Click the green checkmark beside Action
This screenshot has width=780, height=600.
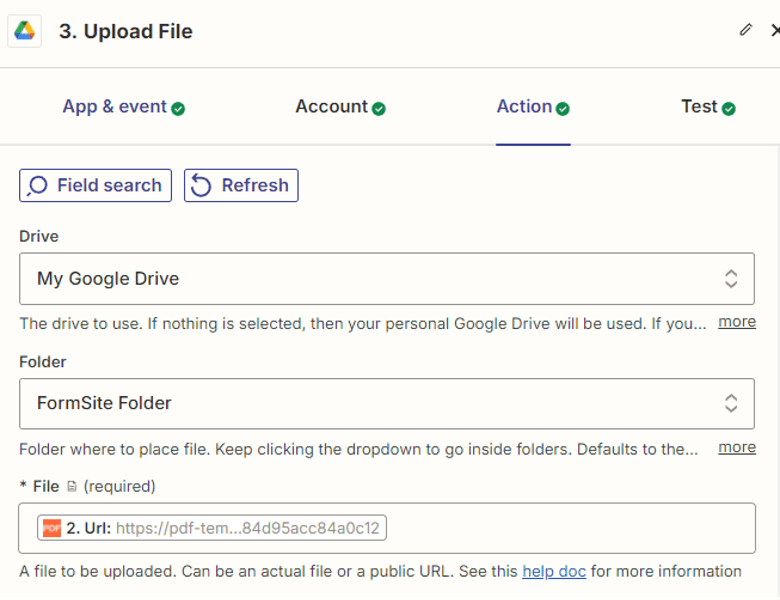point(563,108)
